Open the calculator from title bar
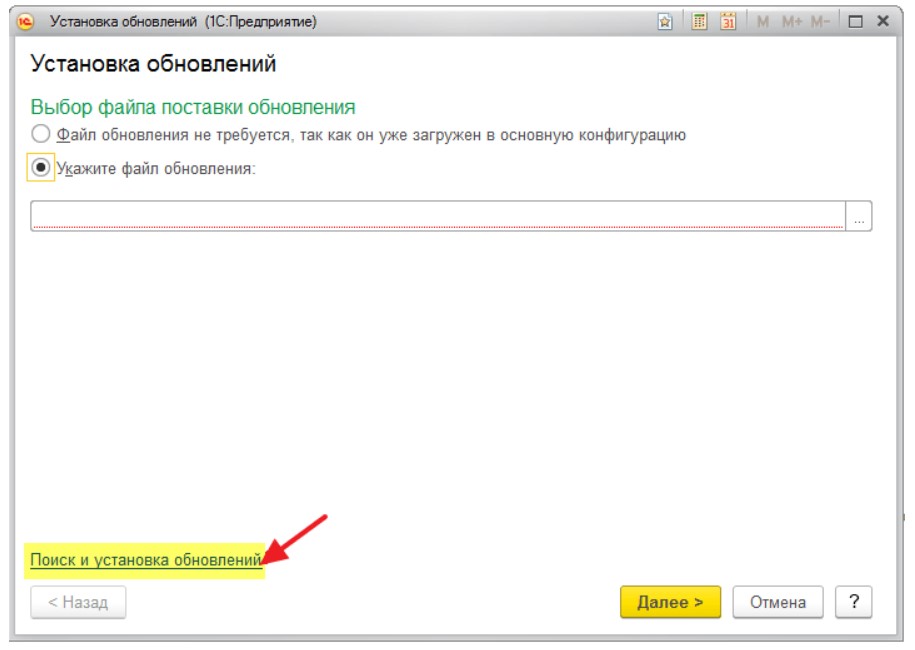This screenshot has width=915, height=650. (700, 21)
